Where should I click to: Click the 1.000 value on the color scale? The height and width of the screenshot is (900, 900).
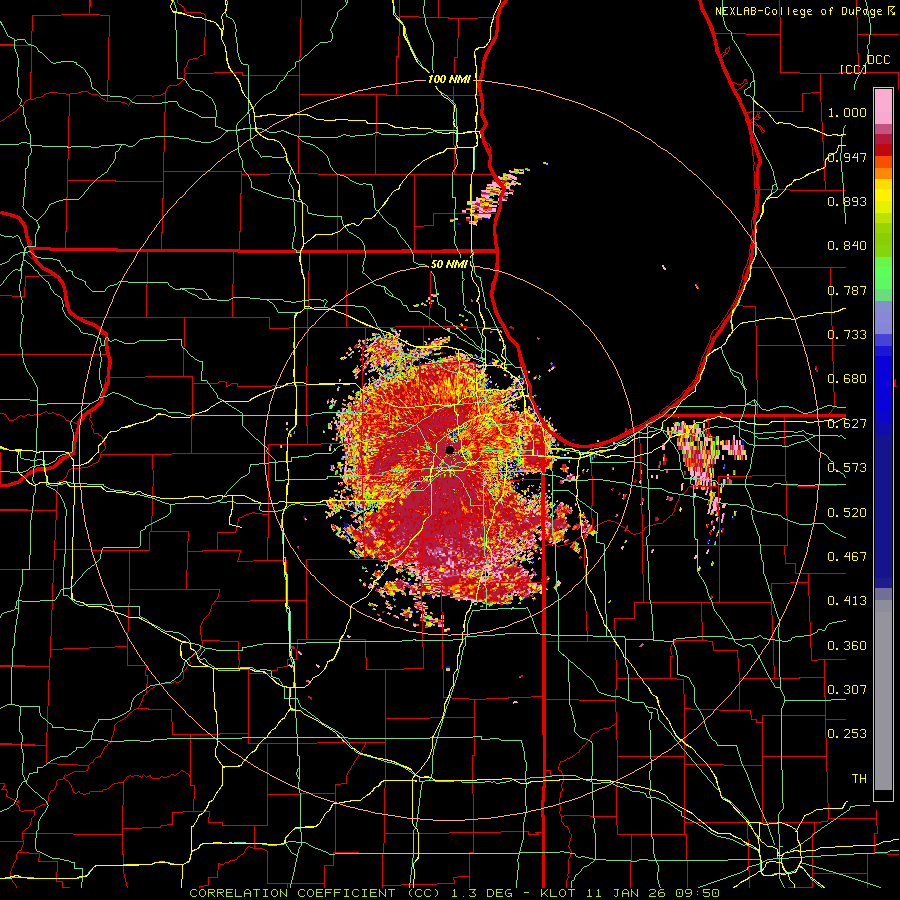[x=847, y=112]
